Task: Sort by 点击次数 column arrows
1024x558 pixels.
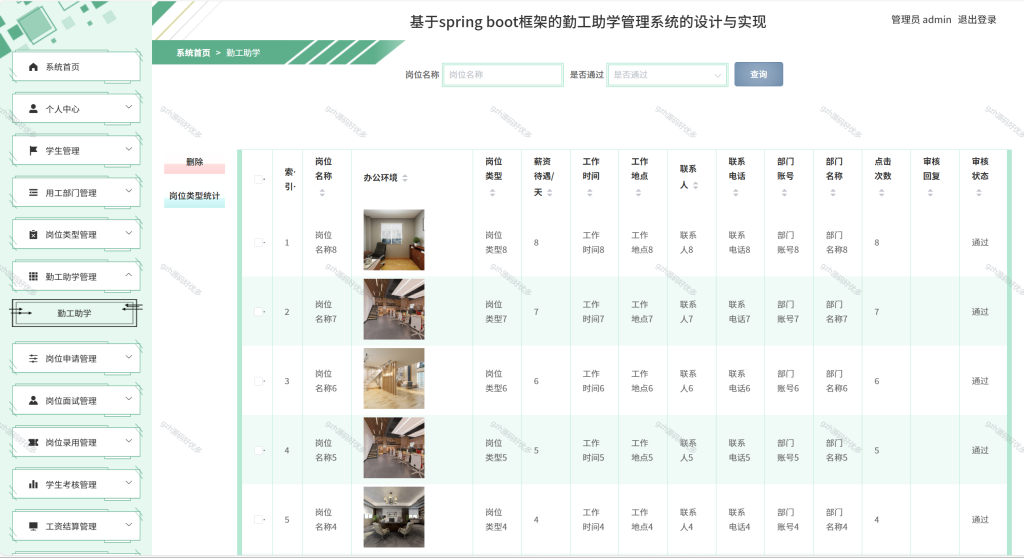Action: coord(882,193)
